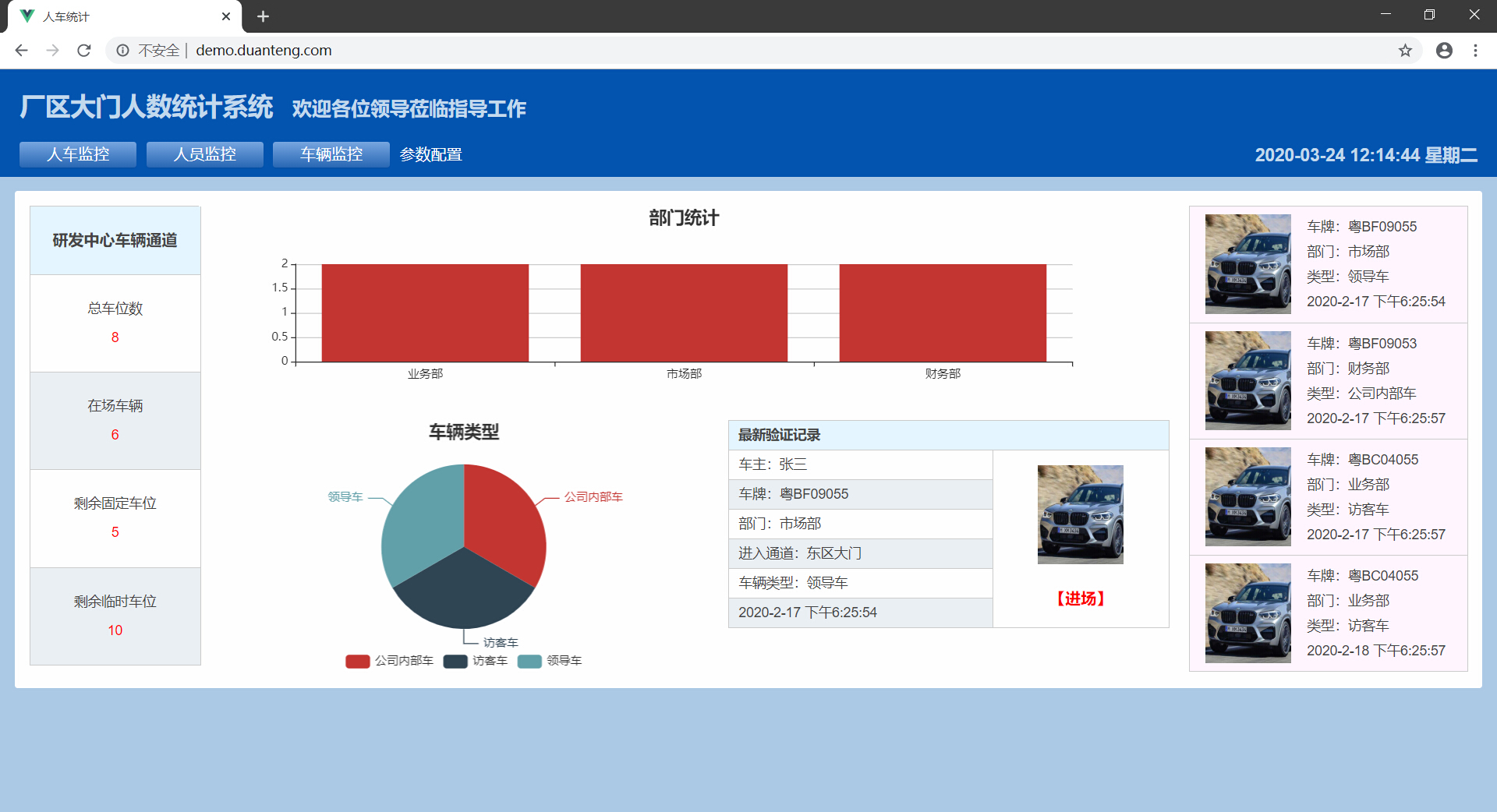Switch to the 人员监控 tab

tap(204, 154)
